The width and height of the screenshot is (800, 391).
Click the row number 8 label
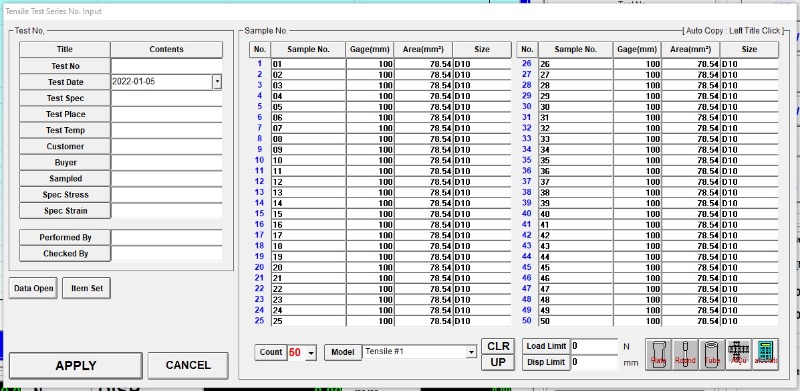pos(260,138)
